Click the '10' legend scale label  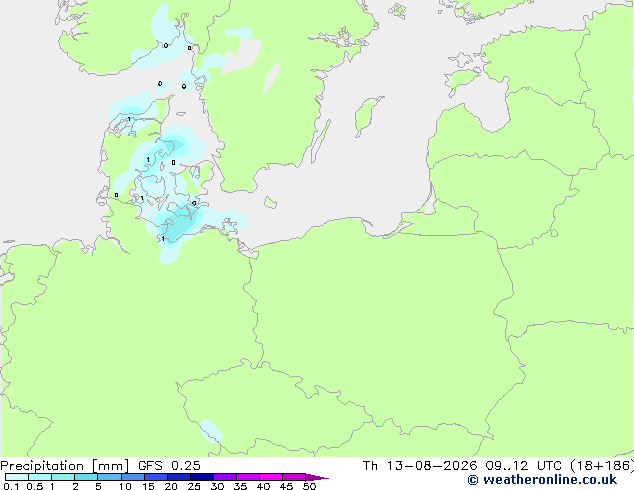125,486
